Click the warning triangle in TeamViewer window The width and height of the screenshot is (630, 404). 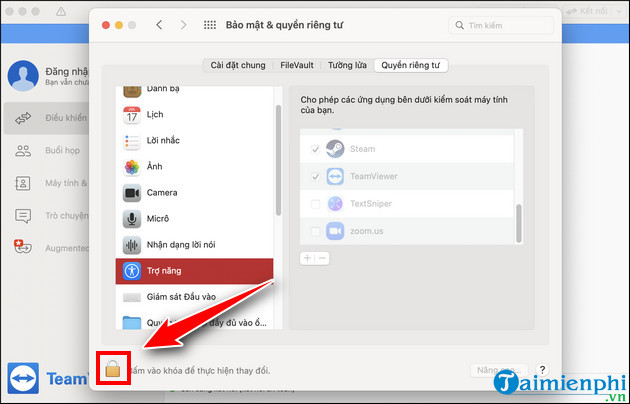click(61, 12)
